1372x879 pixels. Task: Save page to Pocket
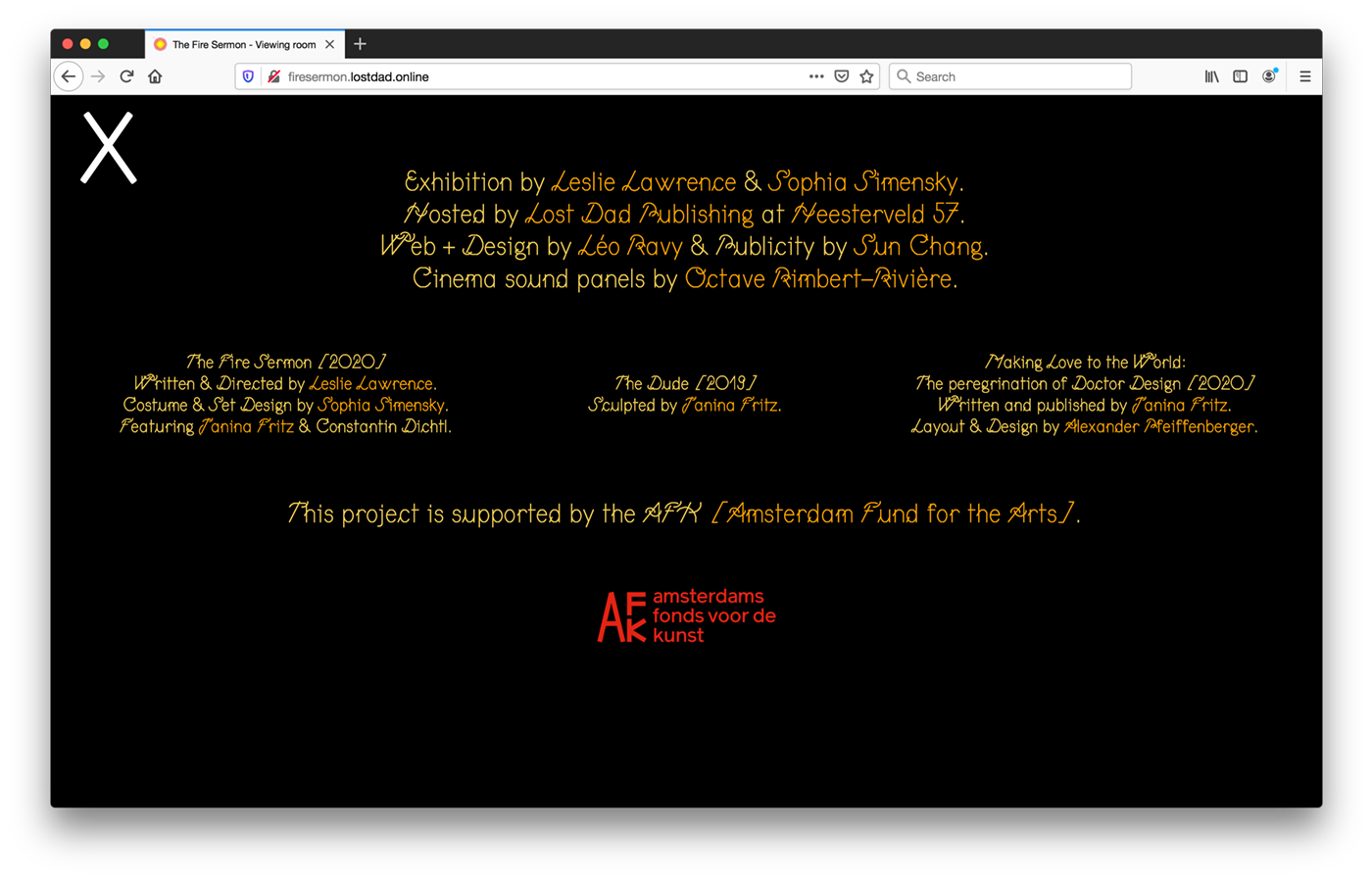(x=841, y=76)
